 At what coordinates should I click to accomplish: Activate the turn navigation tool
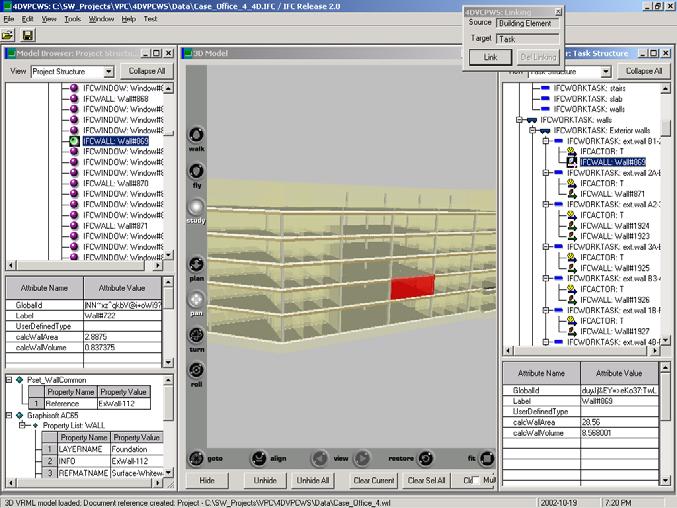196,335
